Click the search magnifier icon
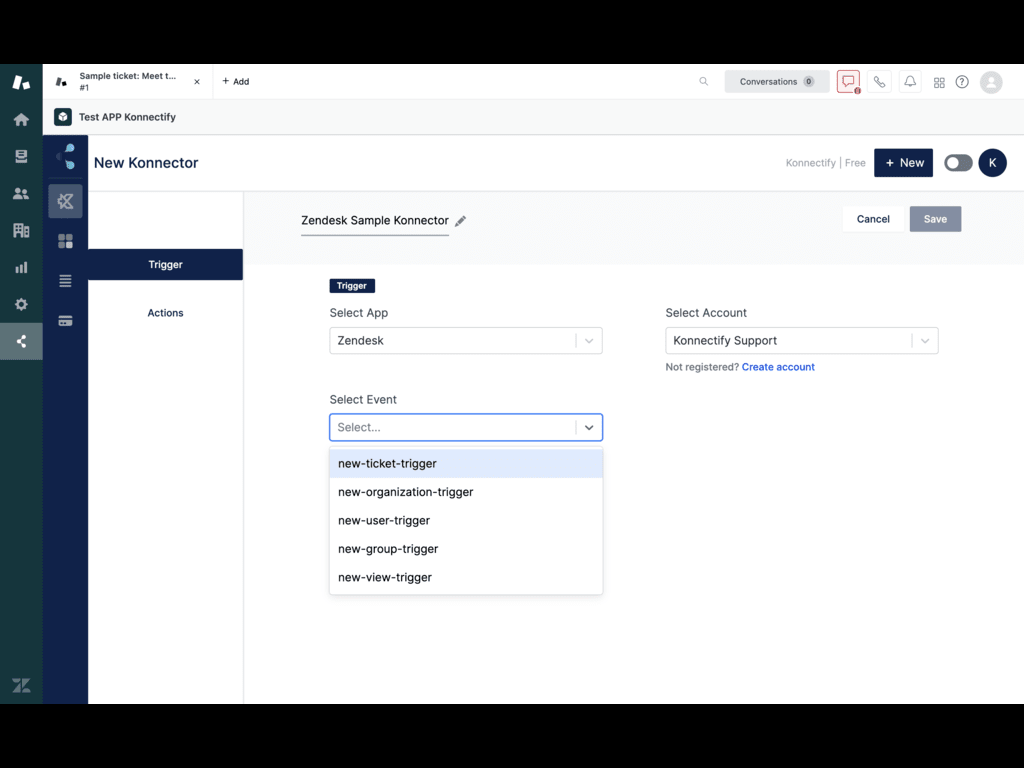This screenshot has width=1024, height=768. pyautogui.click(x=703, y=82)
